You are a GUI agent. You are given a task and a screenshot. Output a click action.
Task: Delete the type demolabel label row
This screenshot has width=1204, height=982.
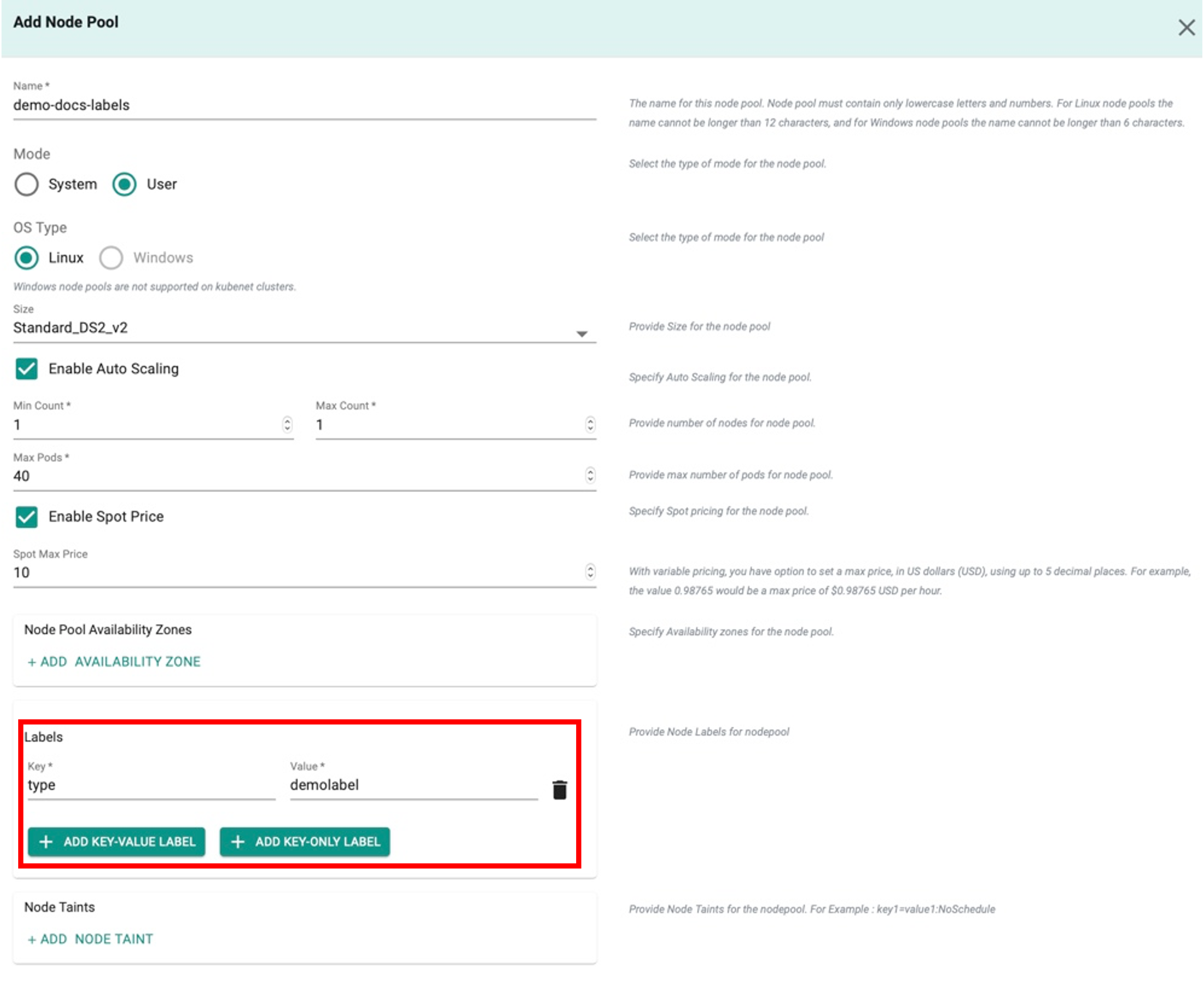point(560,790)
